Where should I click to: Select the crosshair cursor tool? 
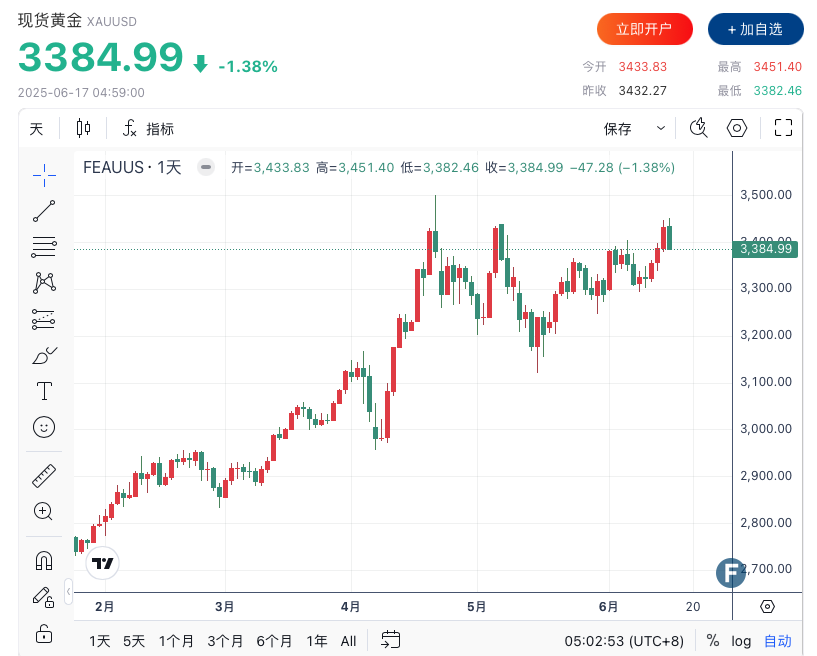(x=44, y=176)
